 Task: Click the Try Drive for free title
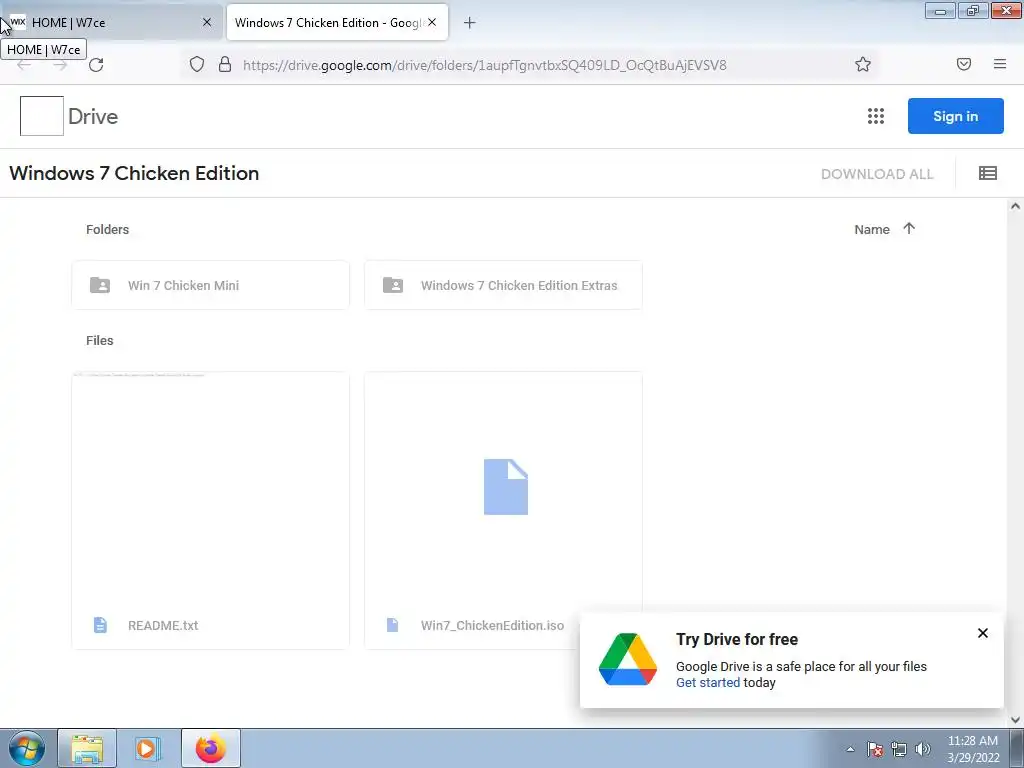[x=737, y=639]
